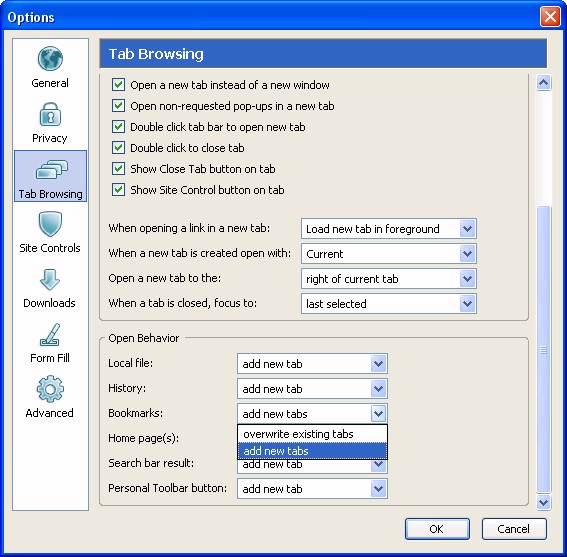The width and height of the screenshot is (567, 557).
Task: Select the Advanced gear icon
Action: point(50,389)
